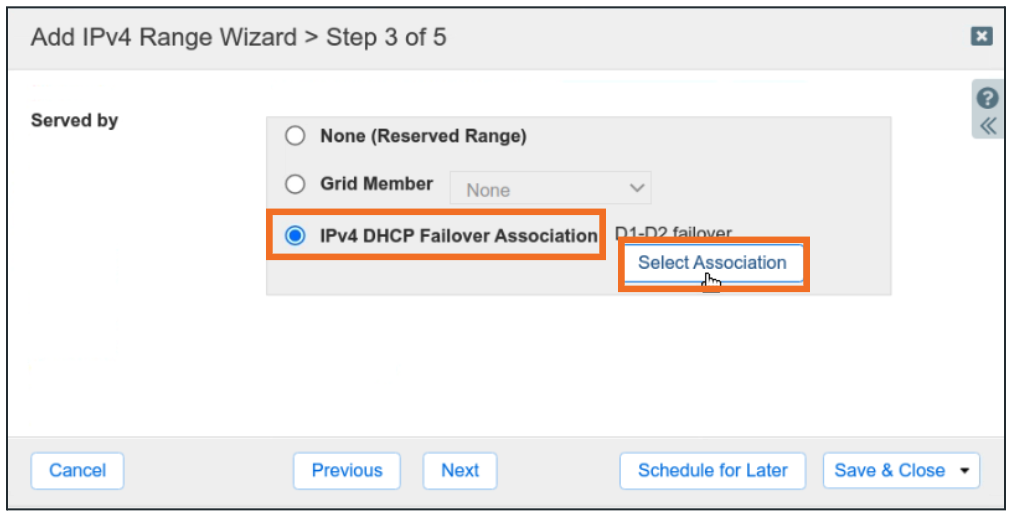Select IPv4 DHCP Failover Association radio button
This screenshot has height=516, width=1012.
point(295,236)
